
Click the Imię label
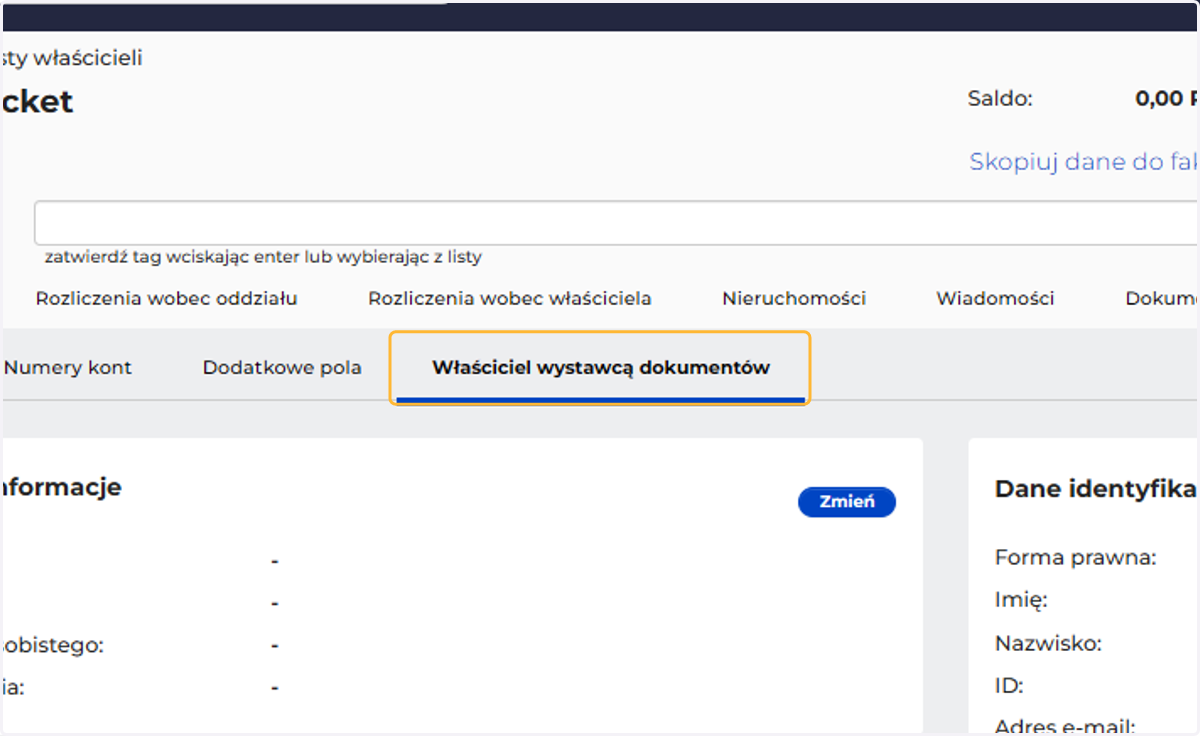point(1021,601)
